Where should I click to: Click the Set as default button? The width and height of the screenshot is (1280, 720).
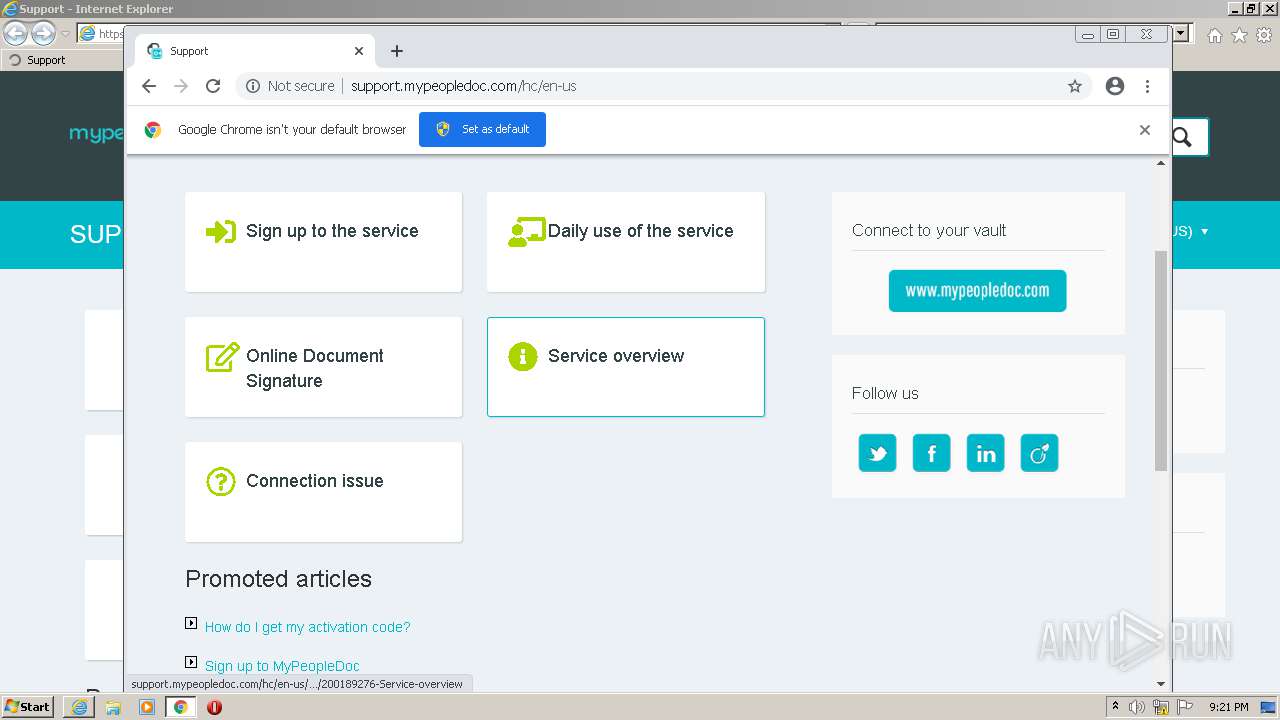[482, 129]
